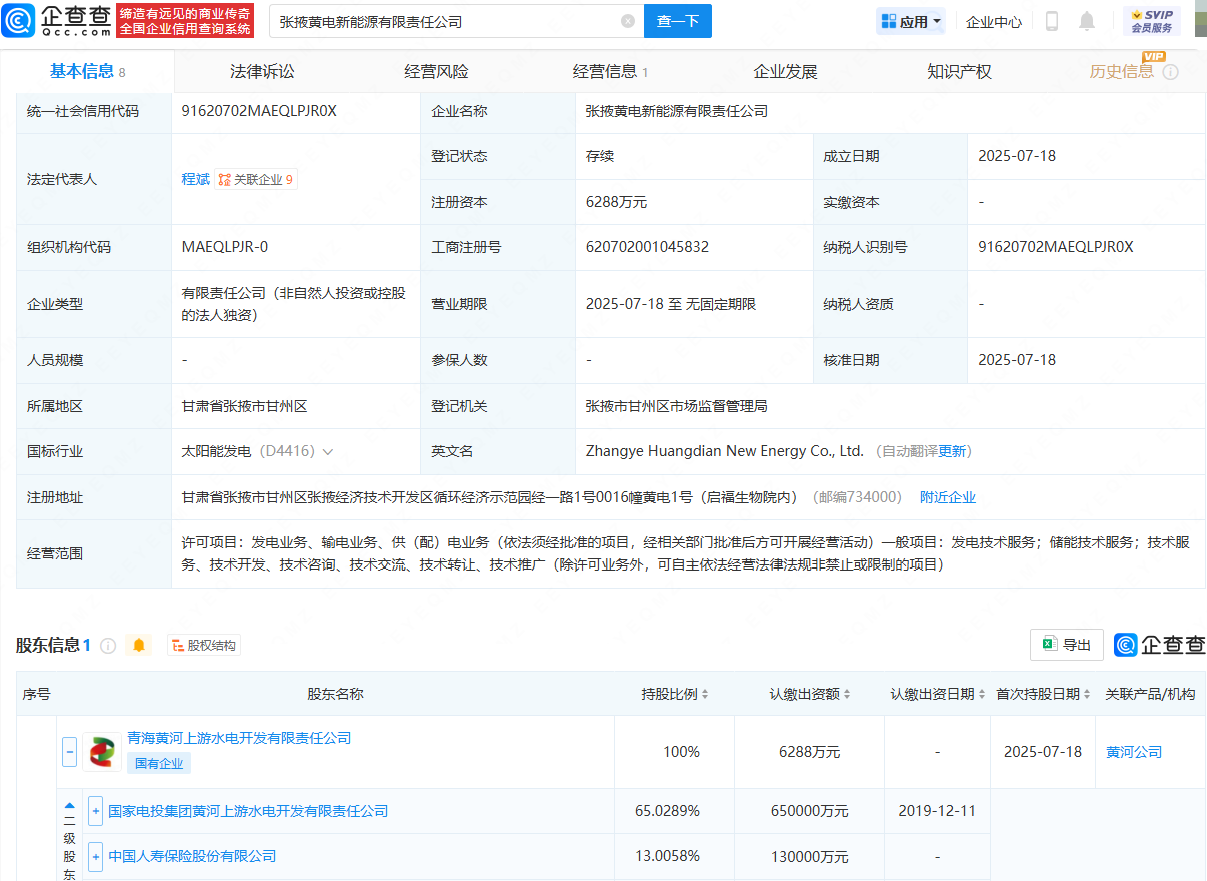Click 2019-12-11 contribution date cell

tap(937, 811)
